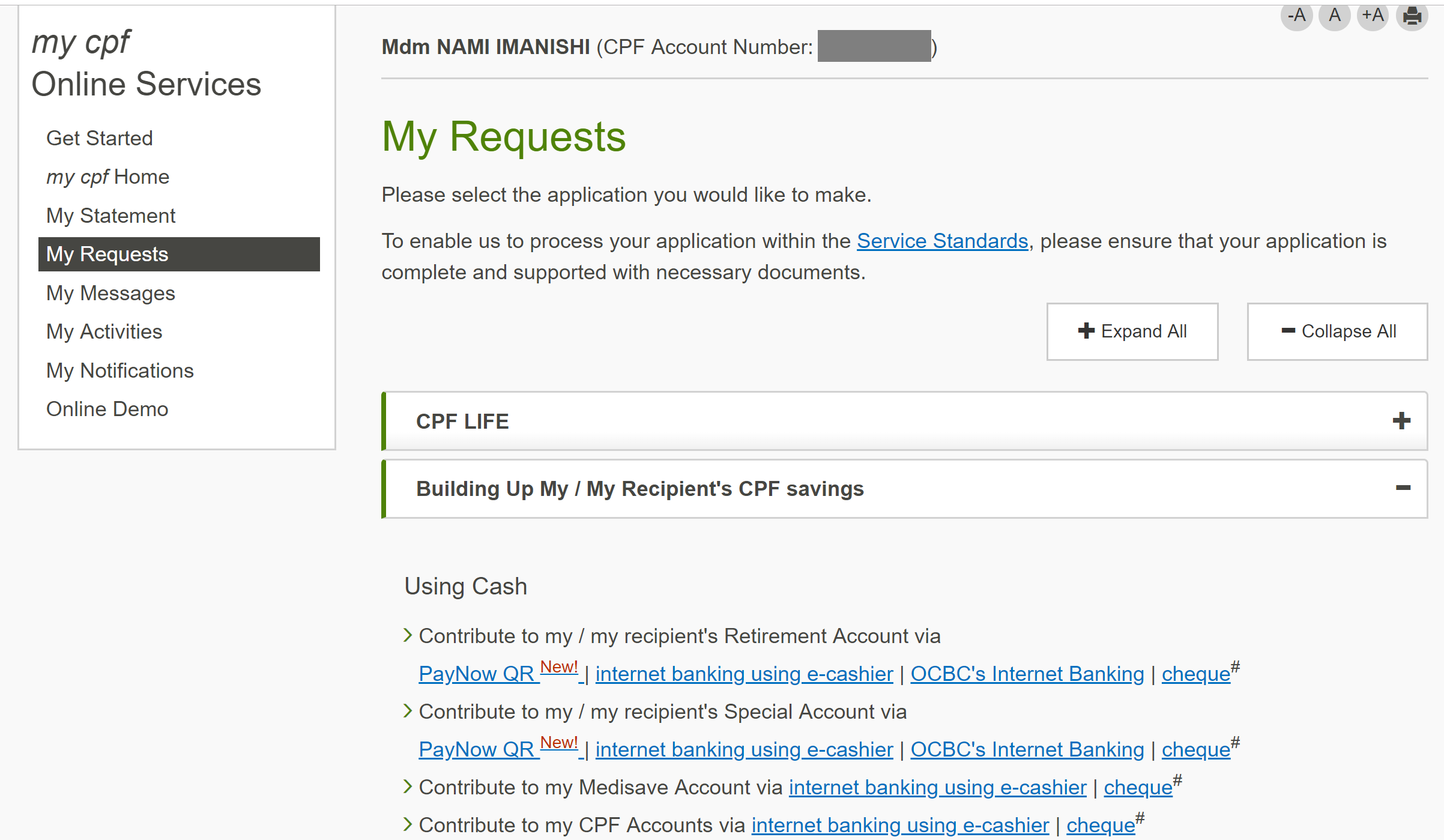The image size is (1444, 840).
Task: Open e-cashier link for CPF Accounts contribution
Action: tap(899, 826)
